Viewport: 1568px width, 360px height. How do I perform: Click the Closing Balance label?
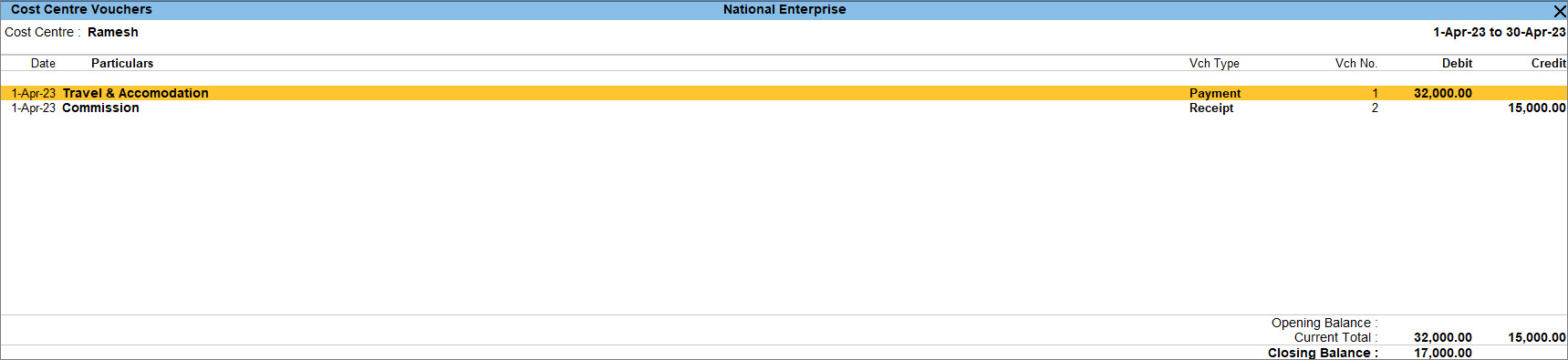pos(1323,353)
